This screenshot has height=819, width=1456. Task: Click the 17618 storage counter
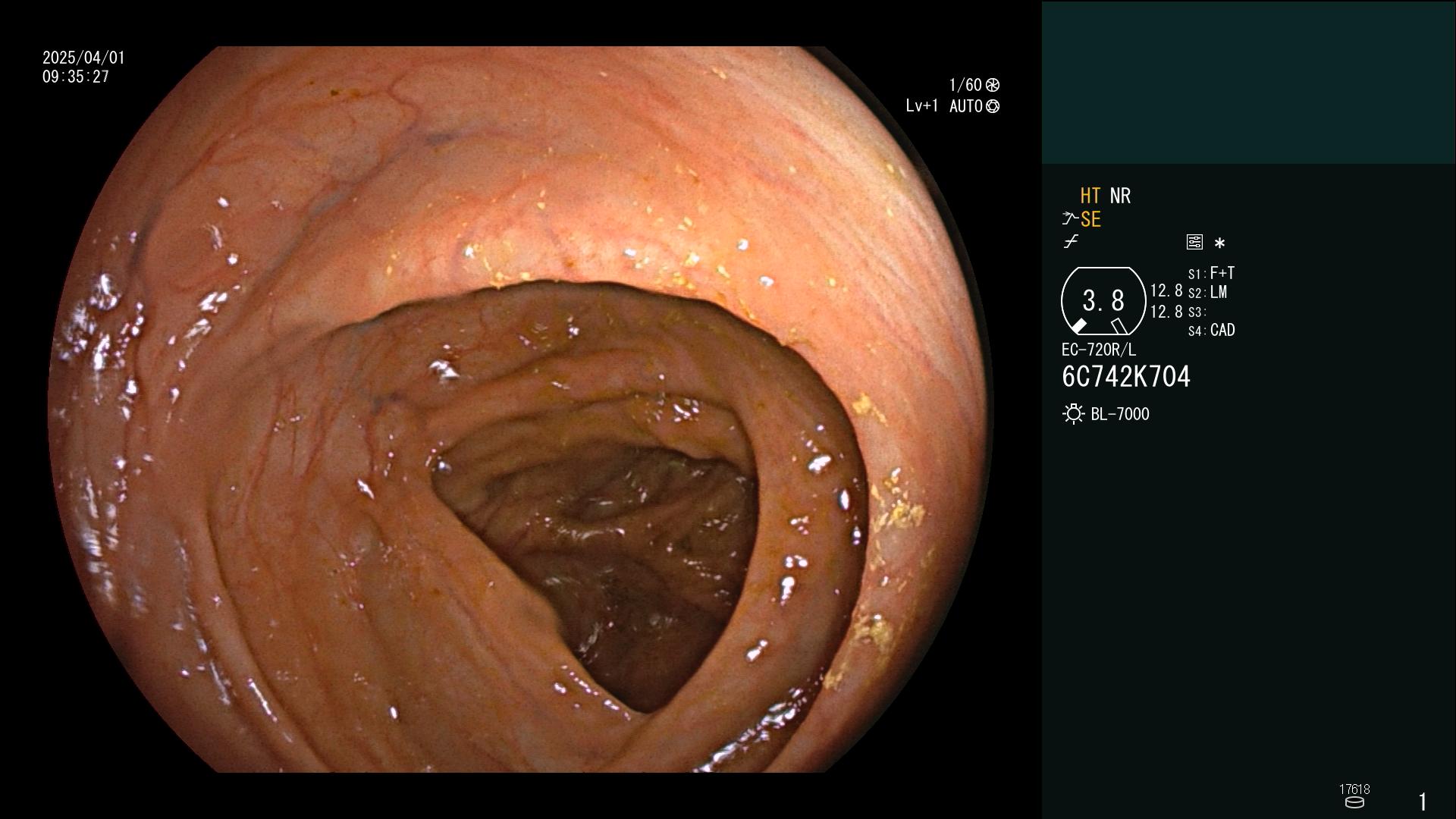[1354, 789]
